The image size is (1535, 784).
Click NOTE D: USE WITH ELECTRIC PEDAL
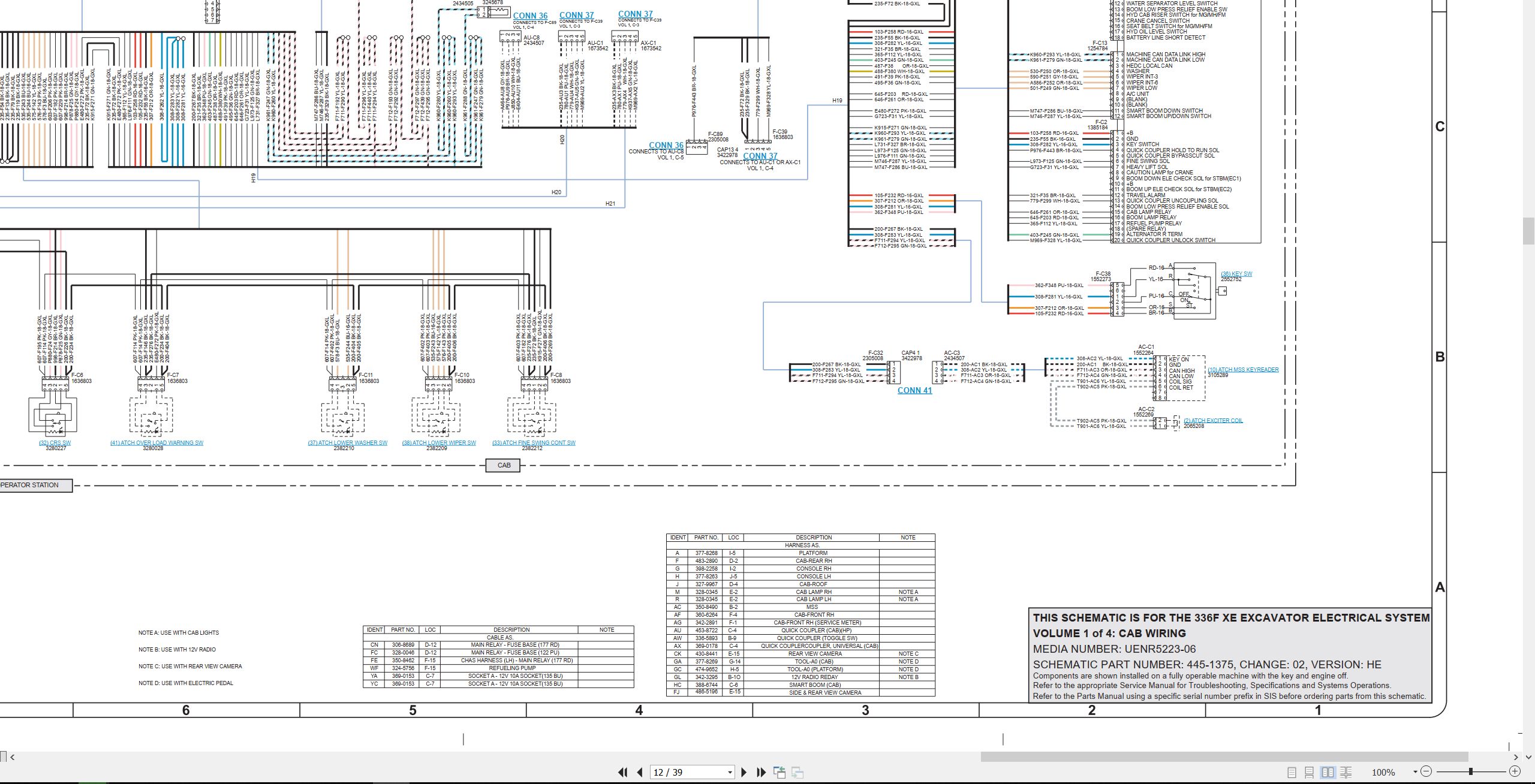click(186, 683)
